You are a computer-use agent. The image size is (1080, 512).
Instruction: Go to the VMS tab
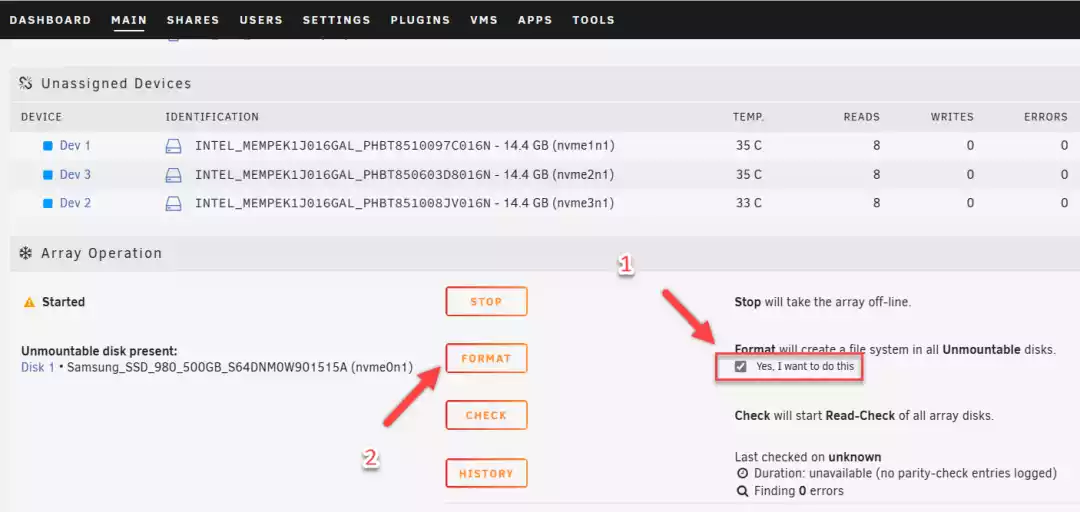[484, 20]
